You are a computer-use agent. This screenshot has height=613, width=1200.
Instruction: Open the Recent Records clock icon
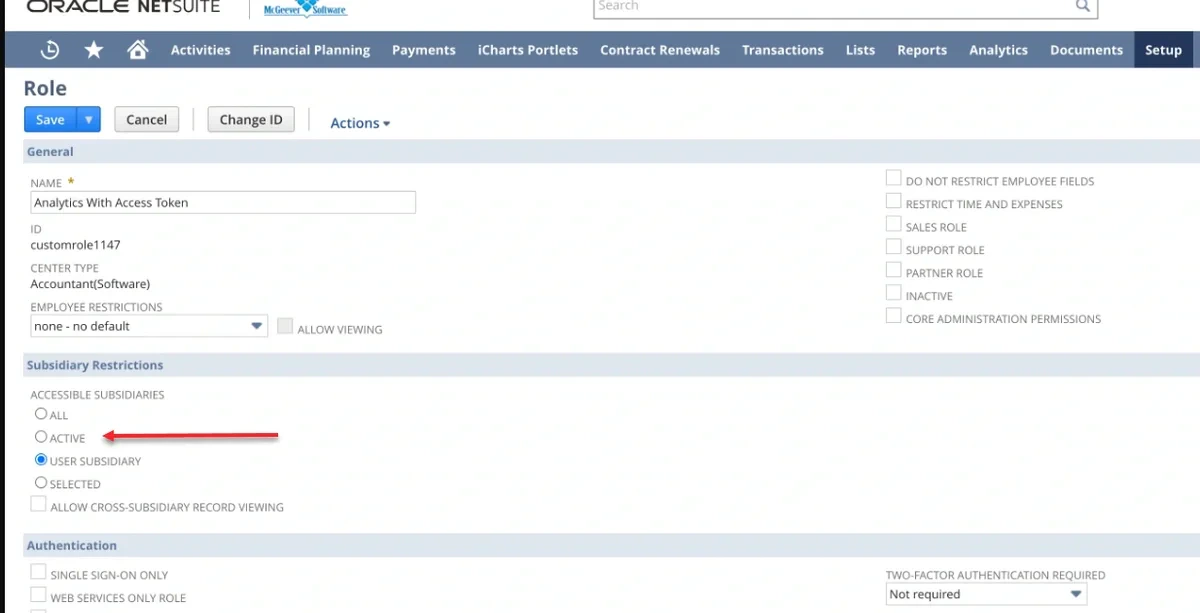tap(49, 49)
